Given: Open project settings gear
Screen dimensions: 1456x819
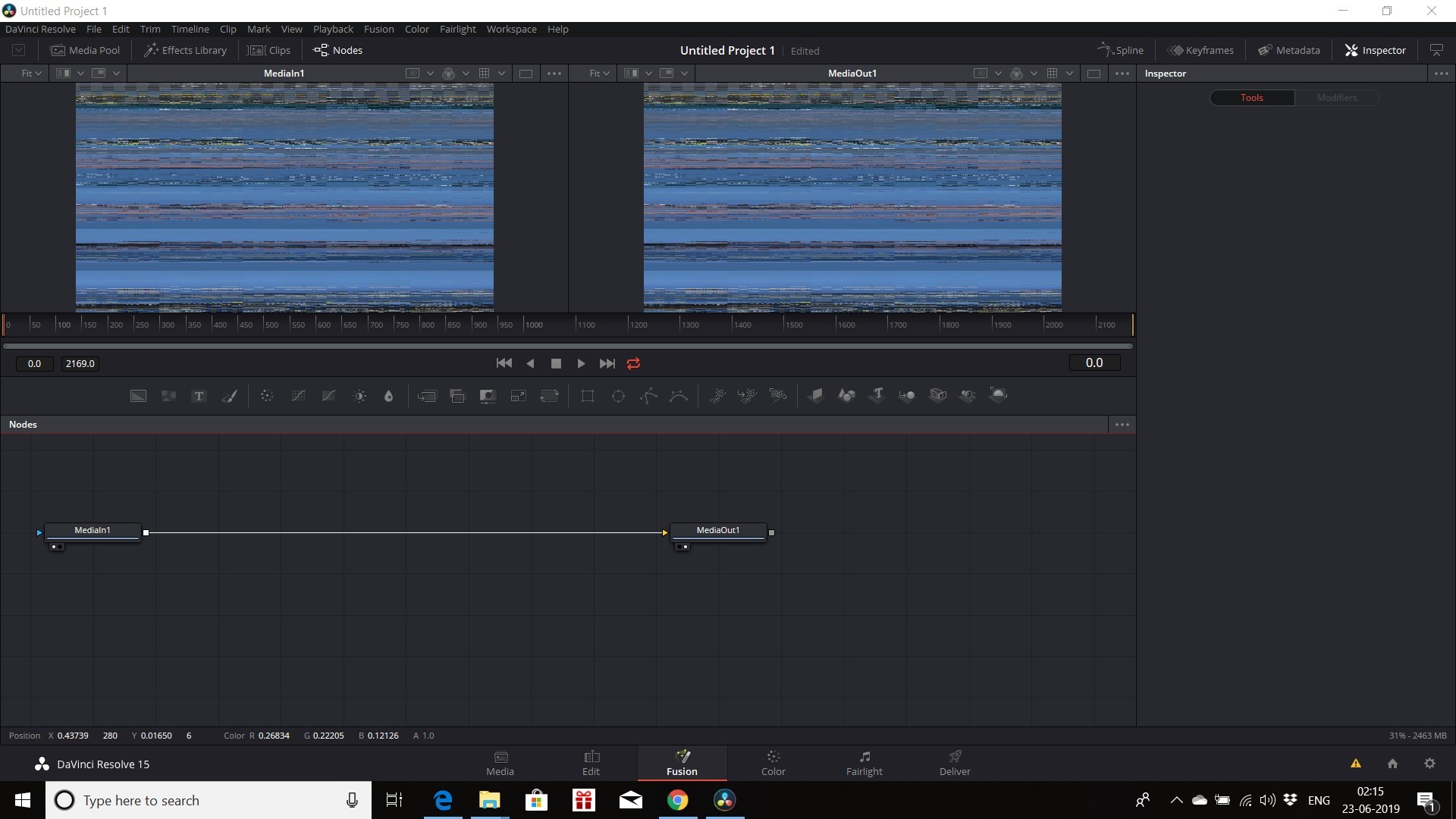Looking at the screenshot, I should click(1429, 764).
